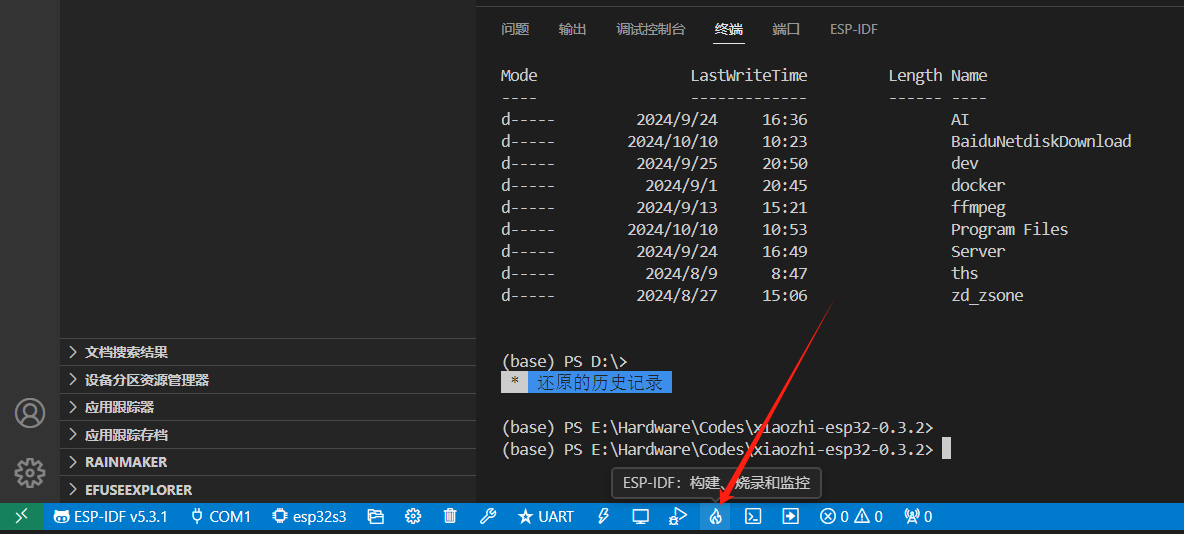This screenshot has height=534, width=1184.
Task: Click the wrench build project icon
Action: tap(488, 517)
